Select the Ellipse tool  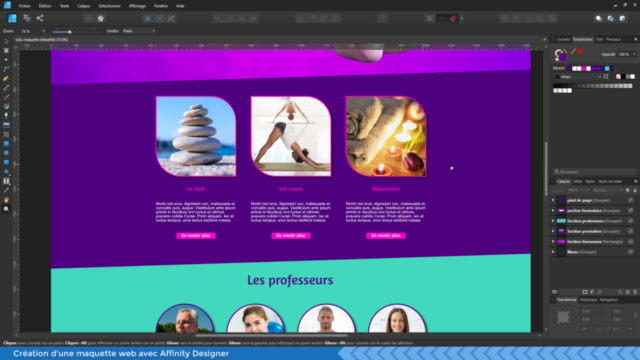pyautogui.click(x=6, y=153)
